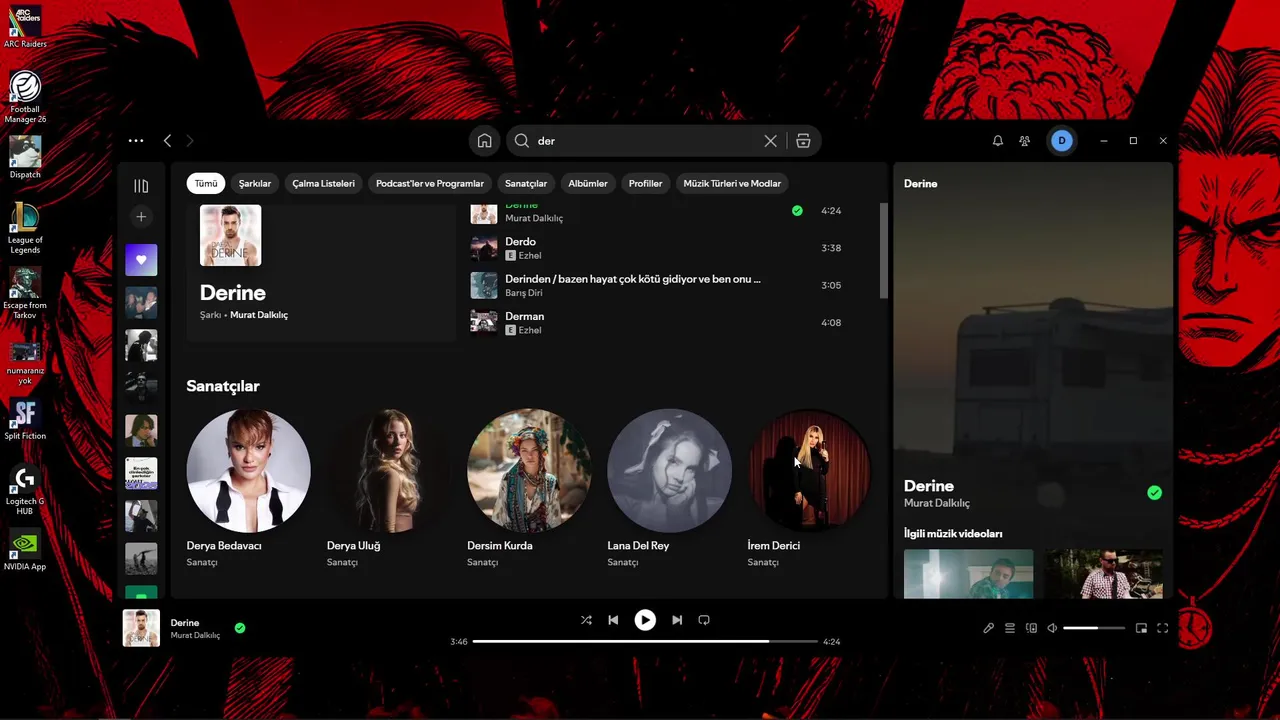1280x720 pixels.
Task: Open Logitech G HUB desktop shortcut
Action: pos(25,489)
